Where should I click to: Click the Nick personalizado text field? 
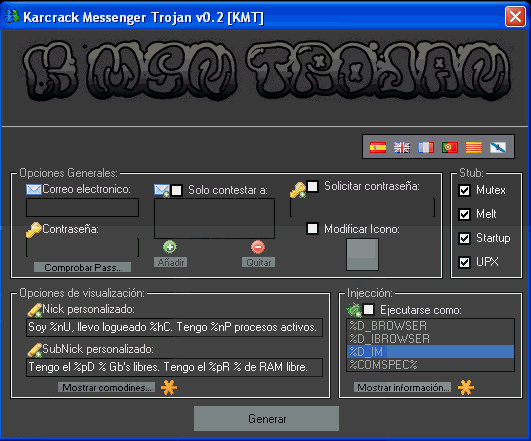(174, 327)
